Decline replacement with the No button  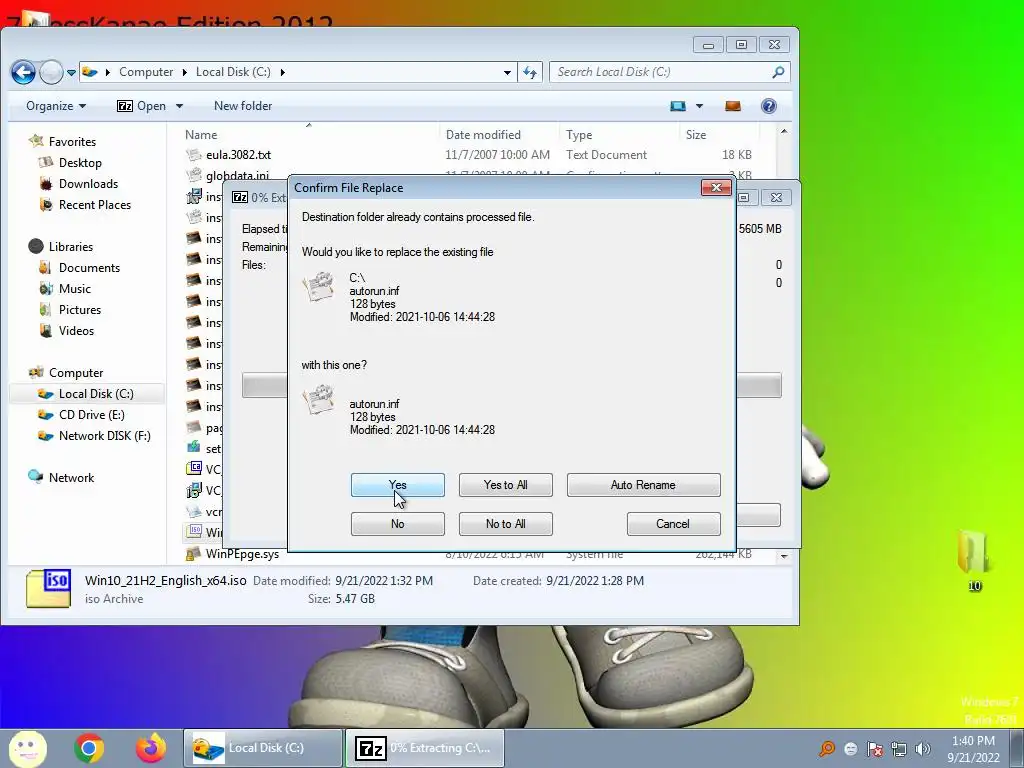click(x=397, y=524)
